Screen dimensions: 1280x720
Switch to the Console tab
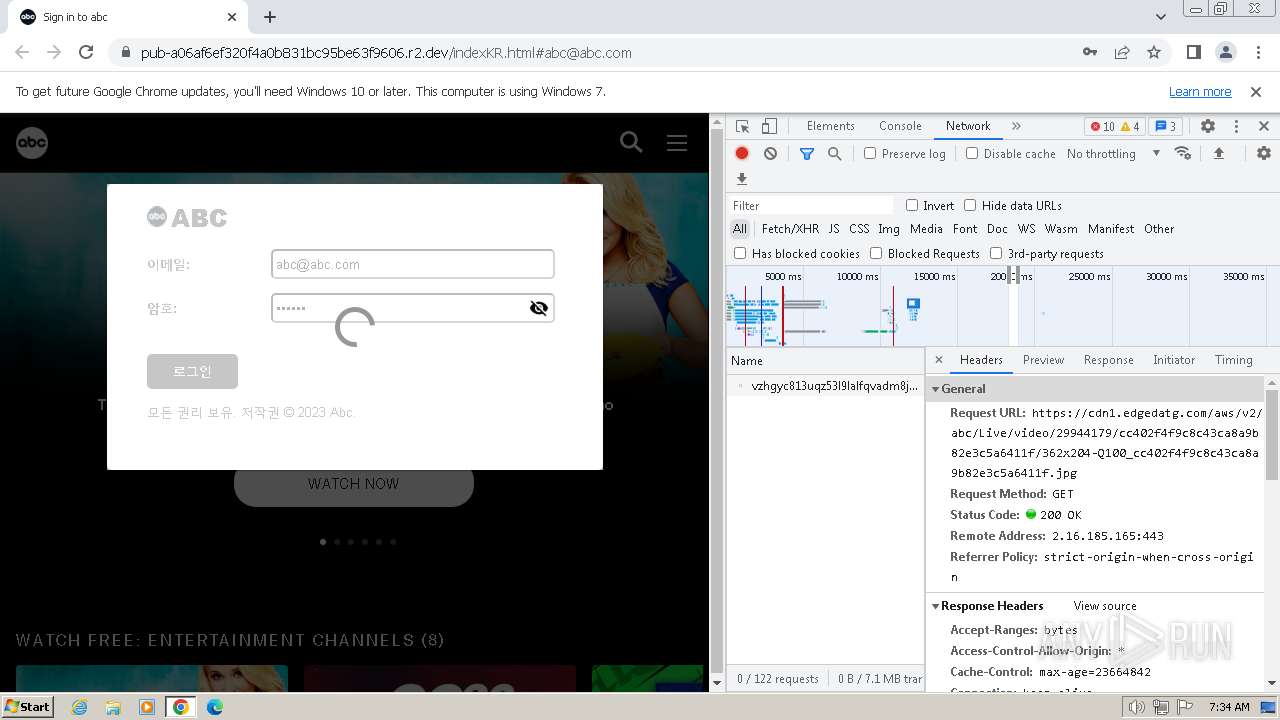click(x=900, y=126)
